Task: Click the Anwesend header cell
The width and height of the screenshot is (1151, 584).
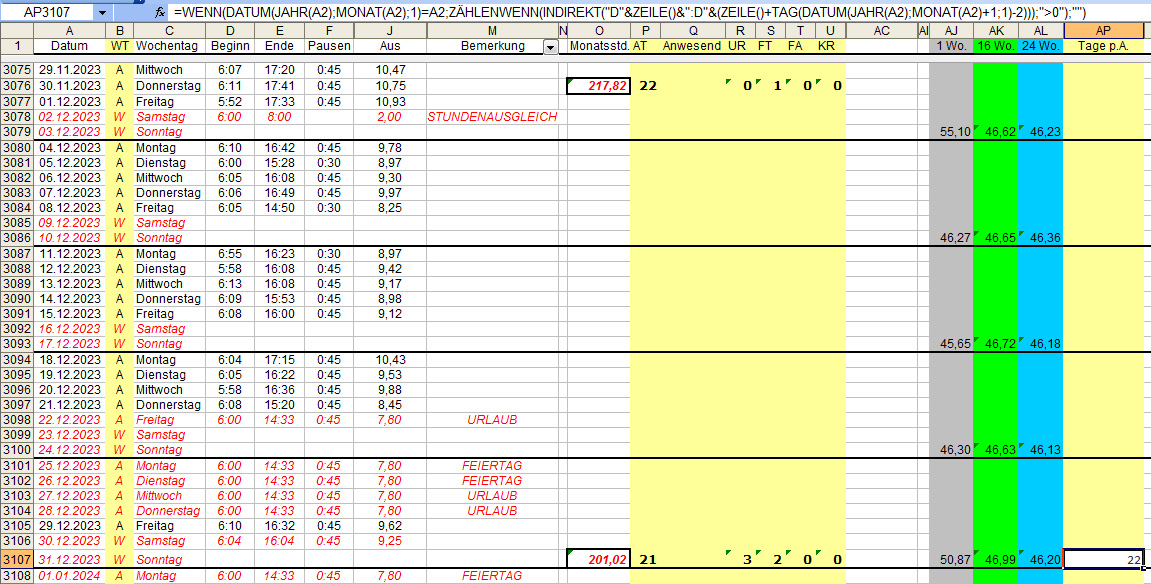Action: tap(692, 46)
